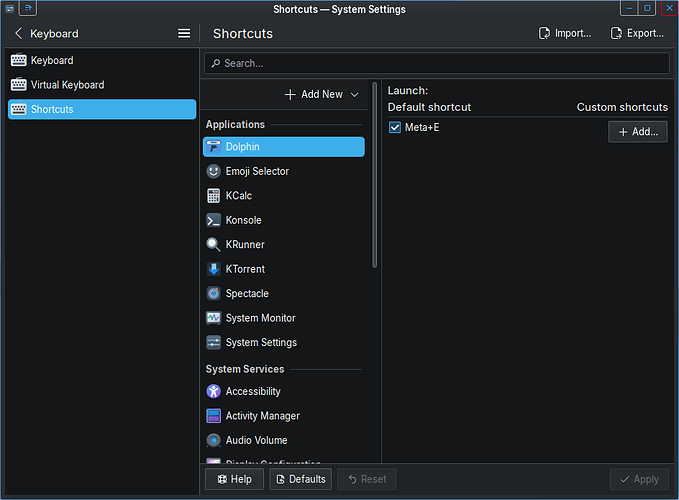679x500 pixels.
Task: Click the window menu icon in title bar
Action: [9, 8]
